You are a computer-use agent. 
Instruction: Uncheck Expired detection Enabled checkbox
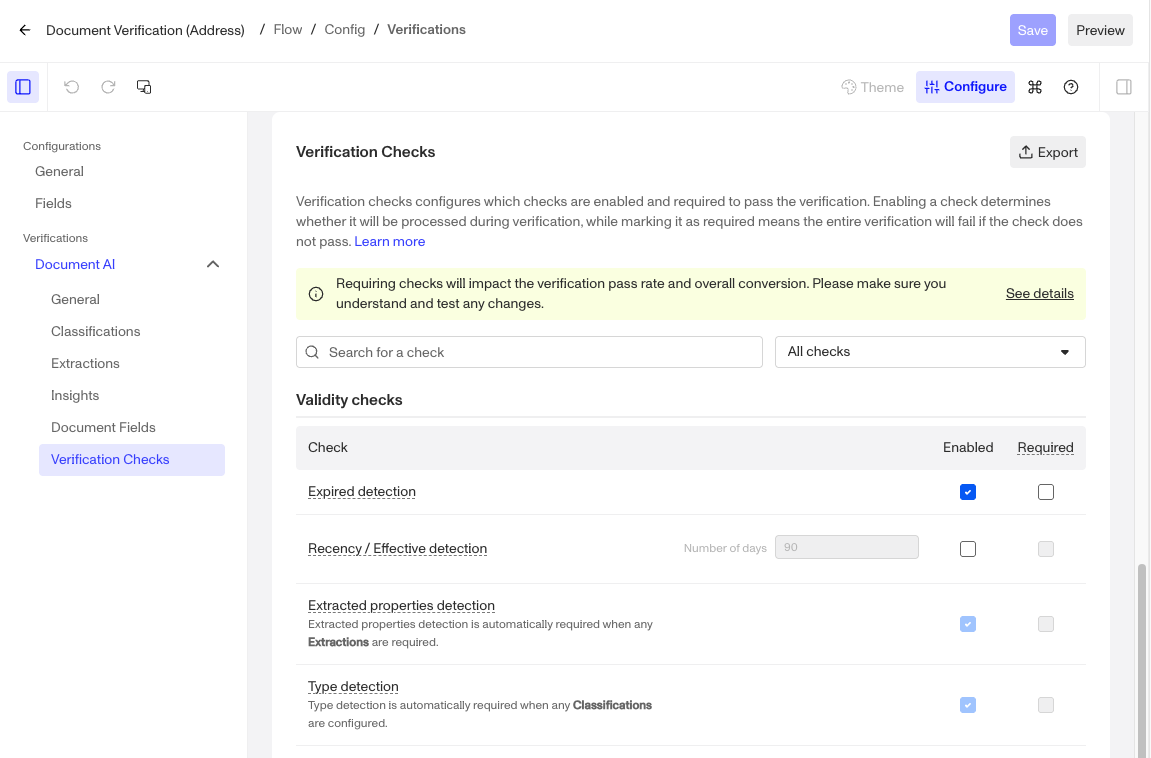[967, 492]
